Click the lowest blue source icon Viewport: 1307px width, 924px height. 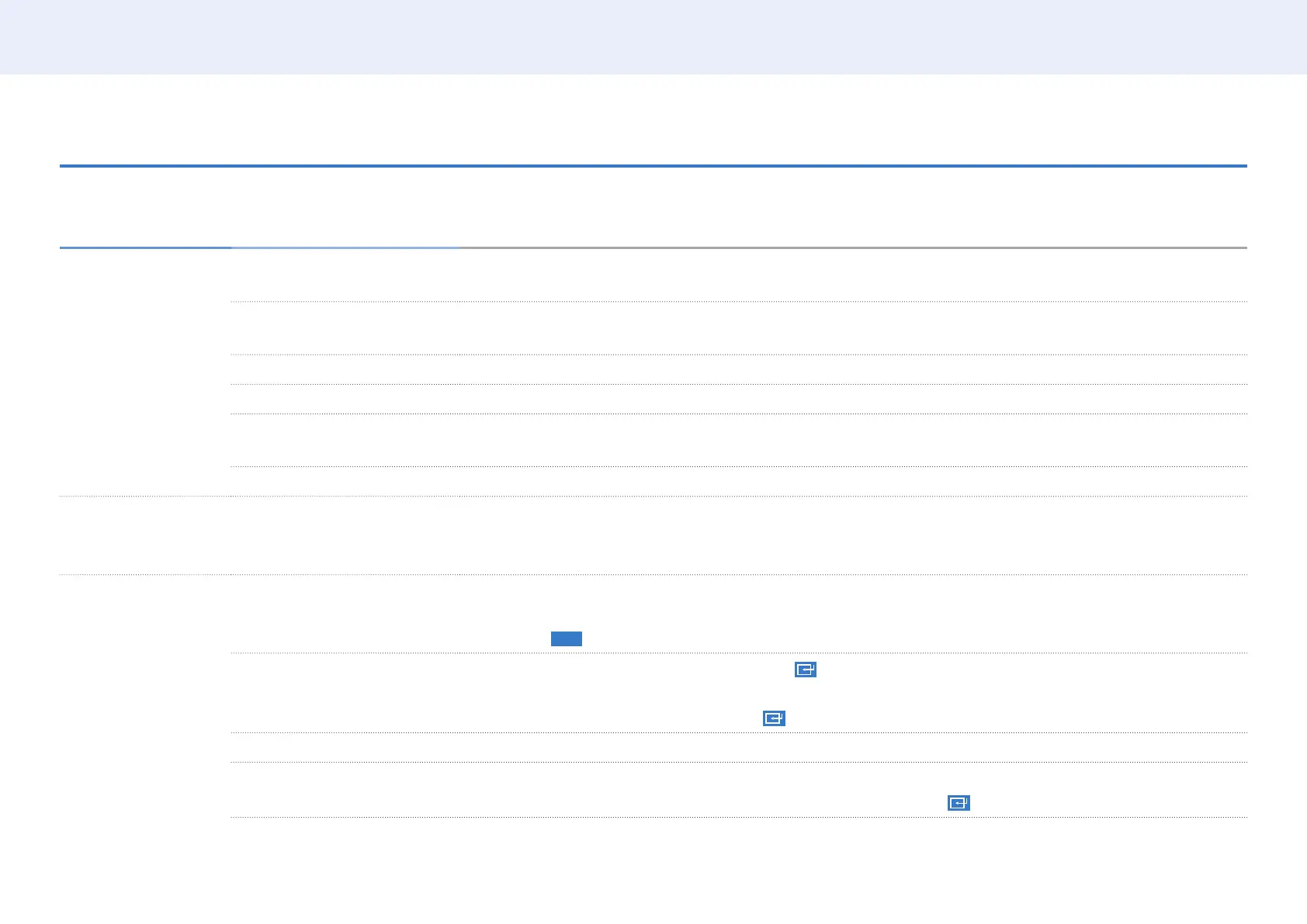point(959,803)
